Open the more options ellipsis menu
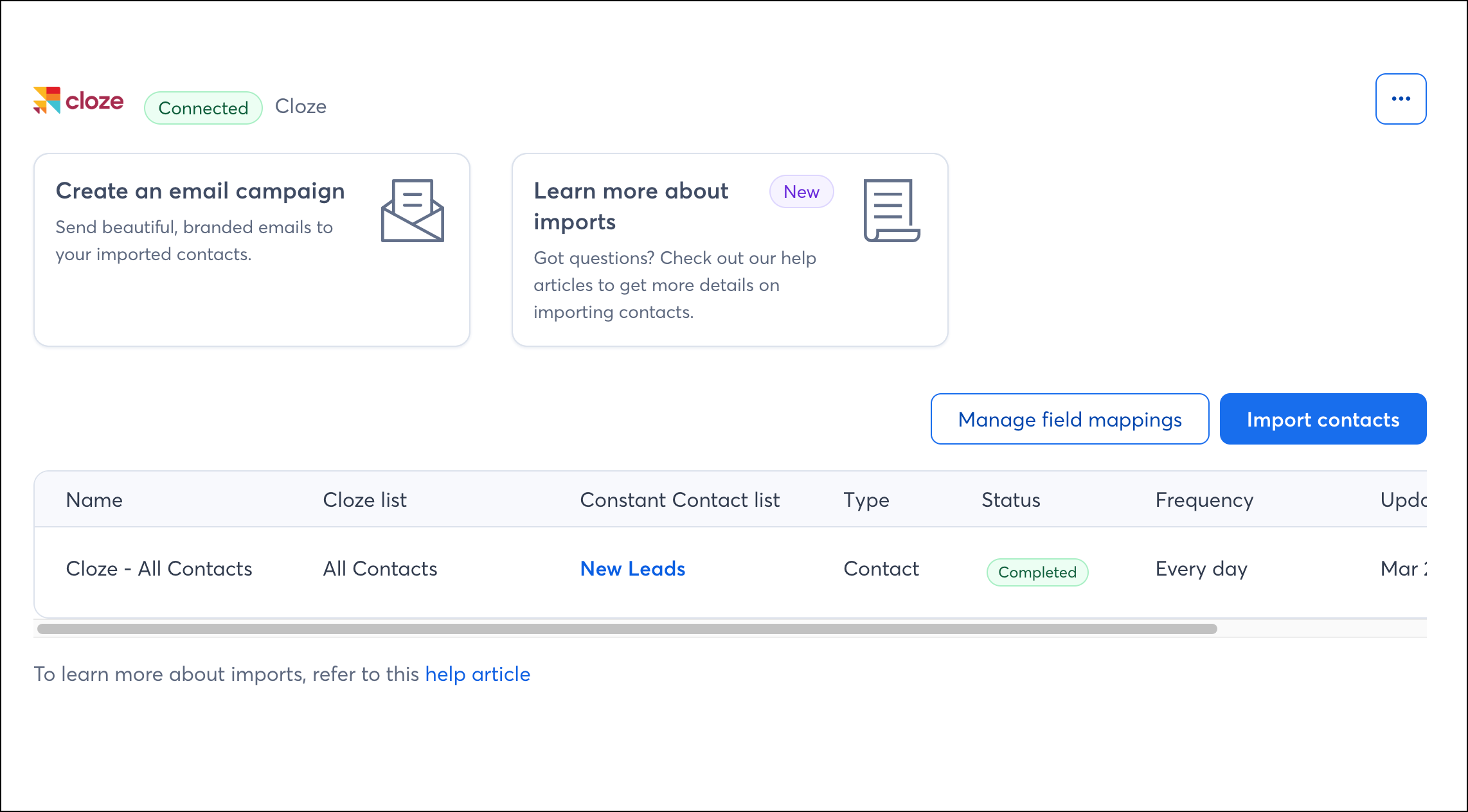This screenshot has width=1468, height=812. tap(1401, 98)
